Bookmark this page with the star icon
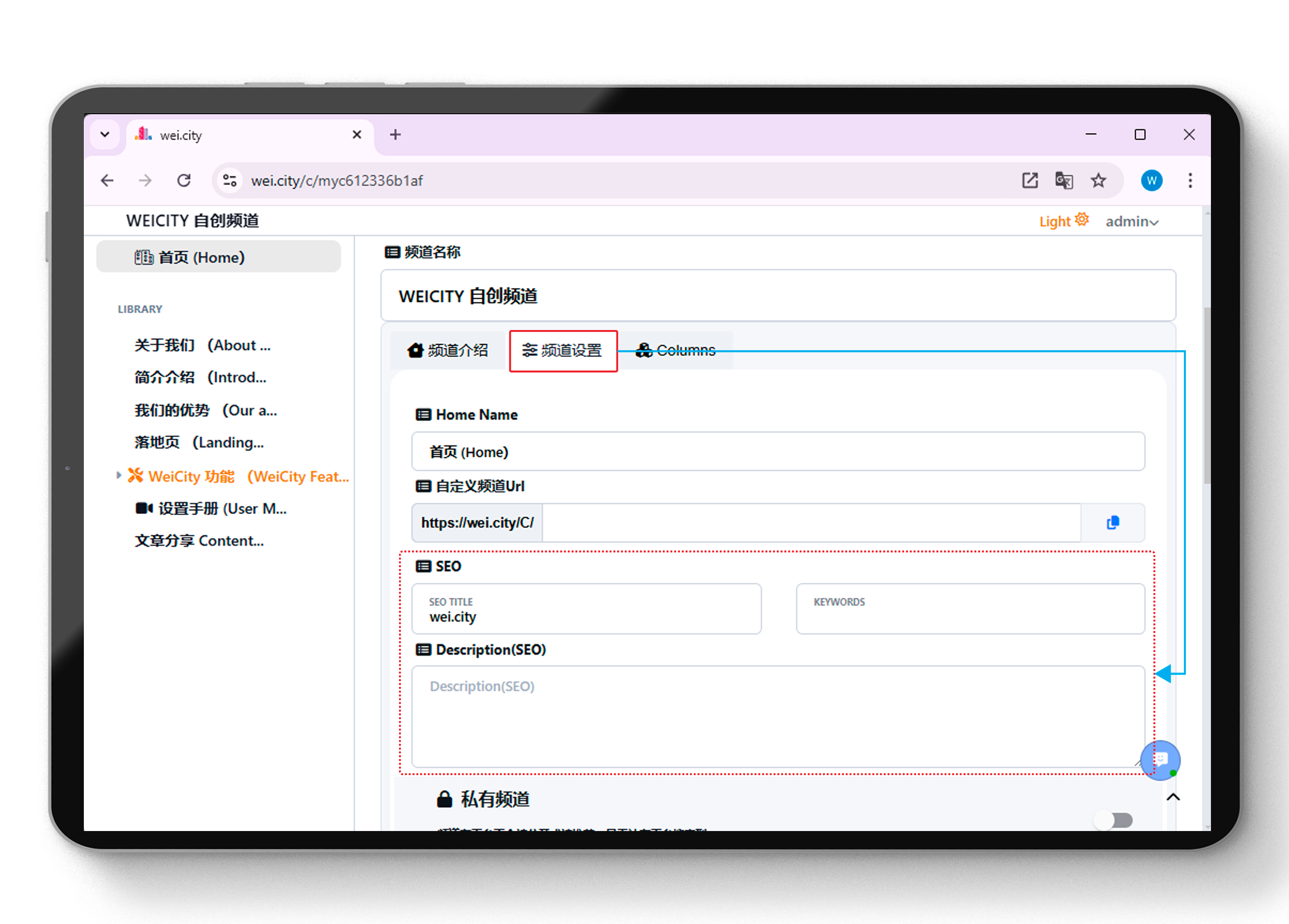The image size is (1289, 924). (x=1098, y=181)
